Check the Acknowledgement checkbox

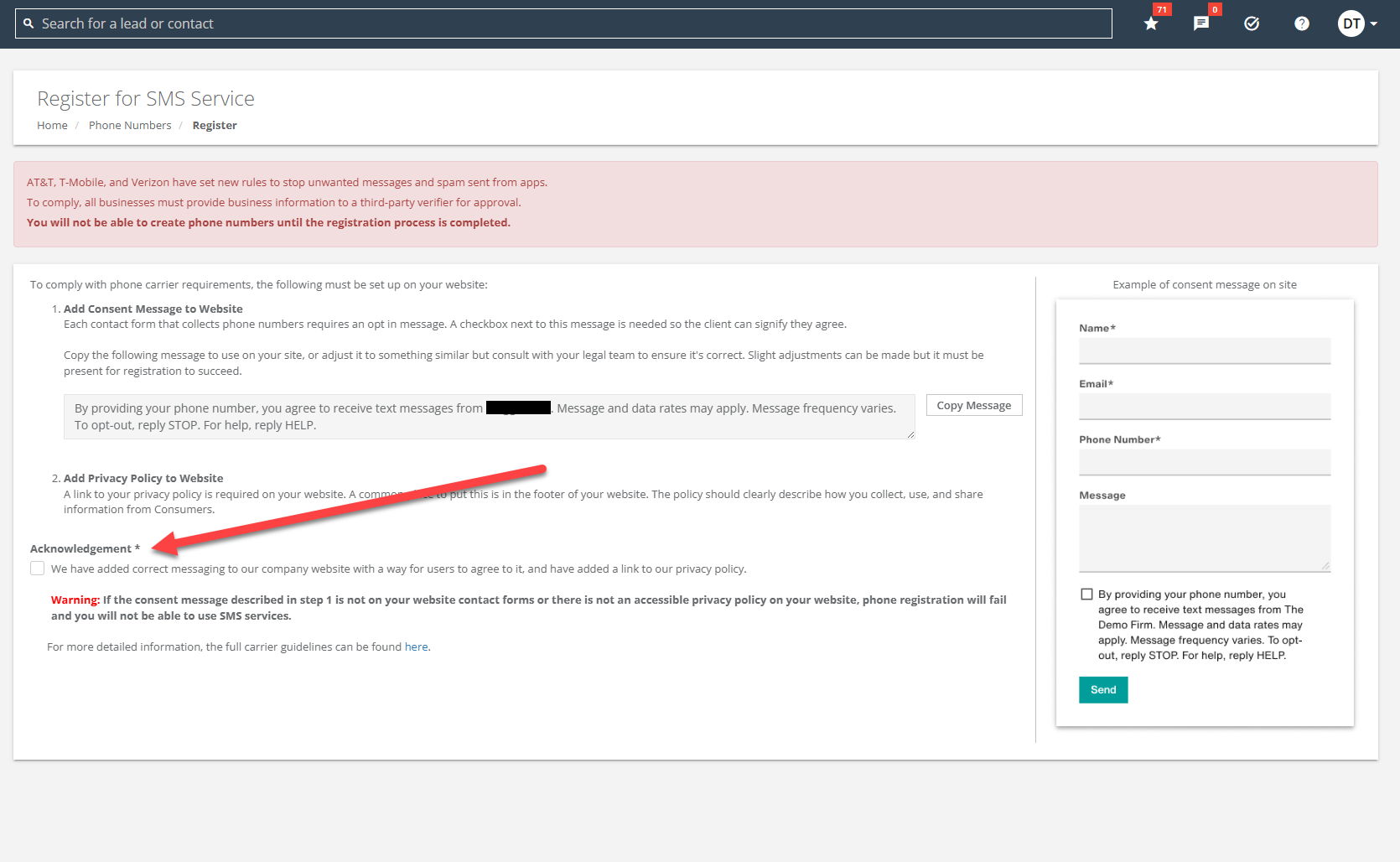pyautogui.click(x=38, y=569)
